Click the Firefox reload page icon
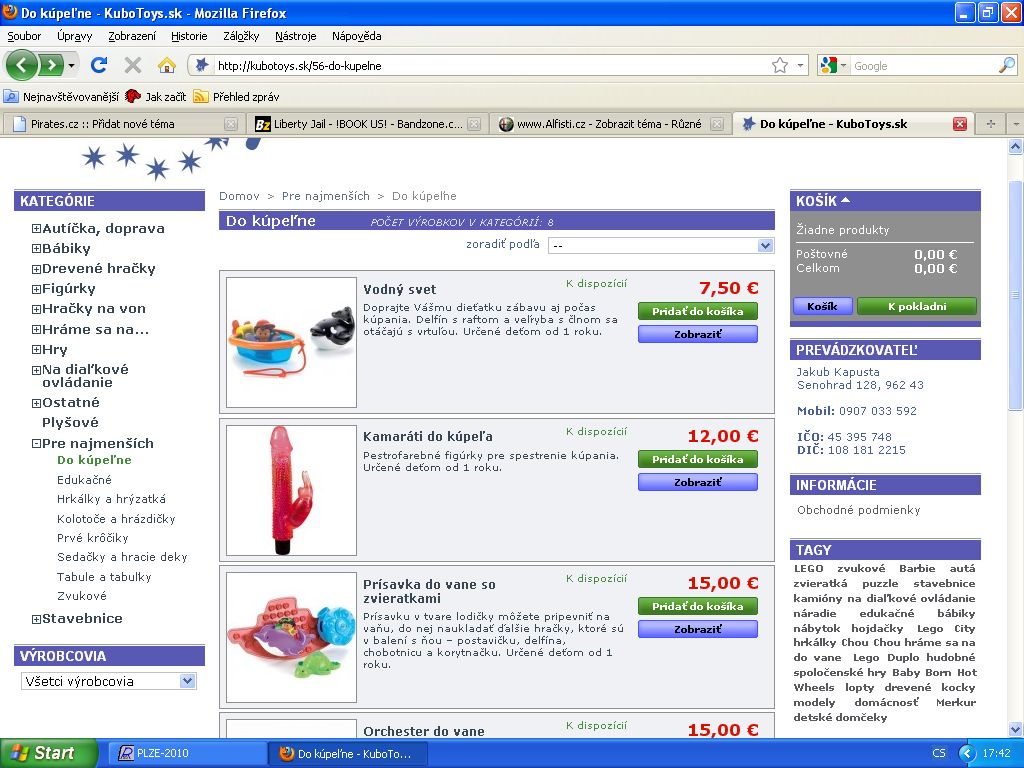Image resolution: width=1024 pixels, height=768 pixels. click(x=98, y=66)
